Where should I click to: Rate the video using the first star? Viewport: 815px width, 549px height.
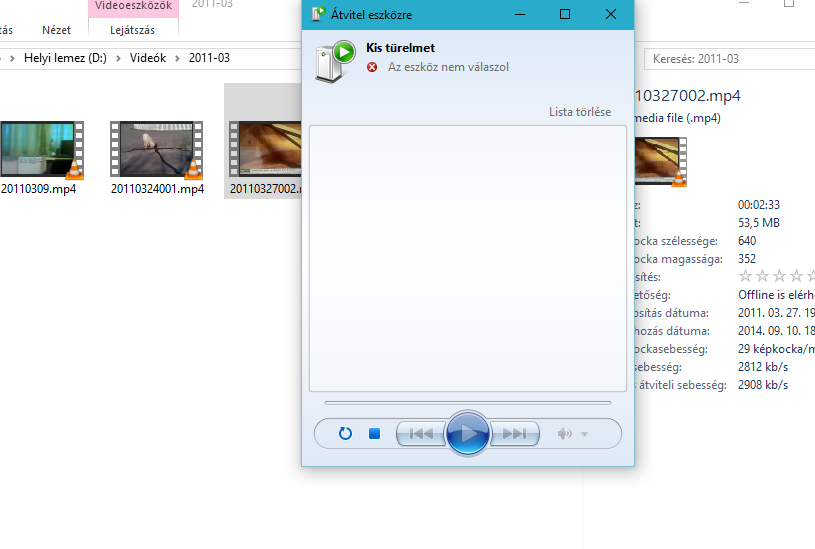click(745, 276)
